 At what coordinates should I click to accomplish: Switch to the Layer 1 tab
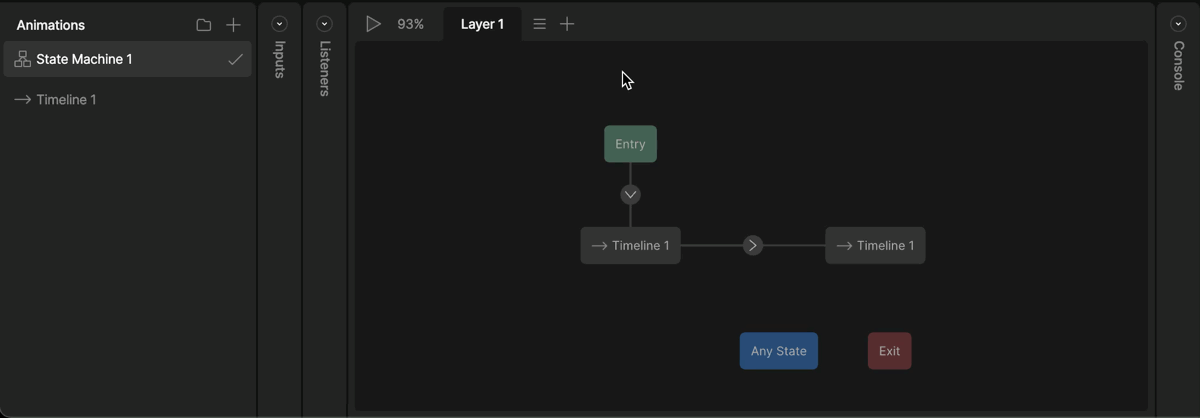(x=482, y=24)
